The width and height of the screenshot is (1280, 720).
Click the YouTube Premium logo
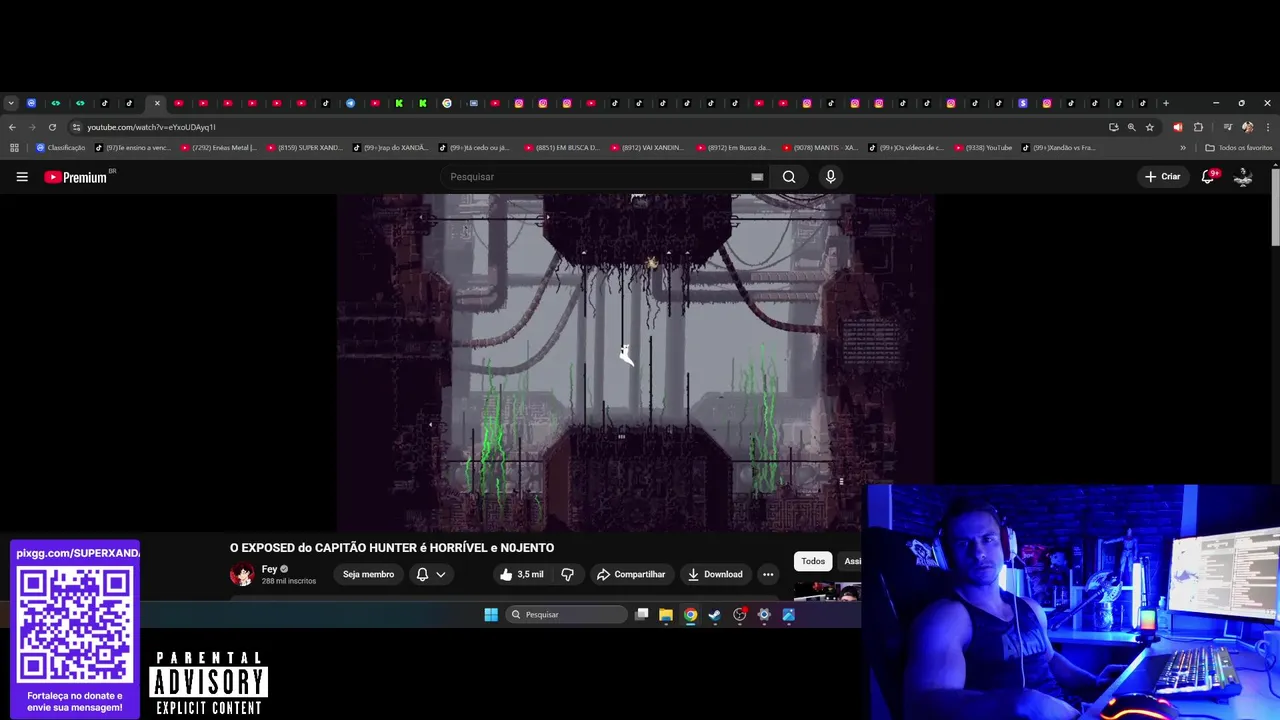pyautogui.click(x=76, y=177)
